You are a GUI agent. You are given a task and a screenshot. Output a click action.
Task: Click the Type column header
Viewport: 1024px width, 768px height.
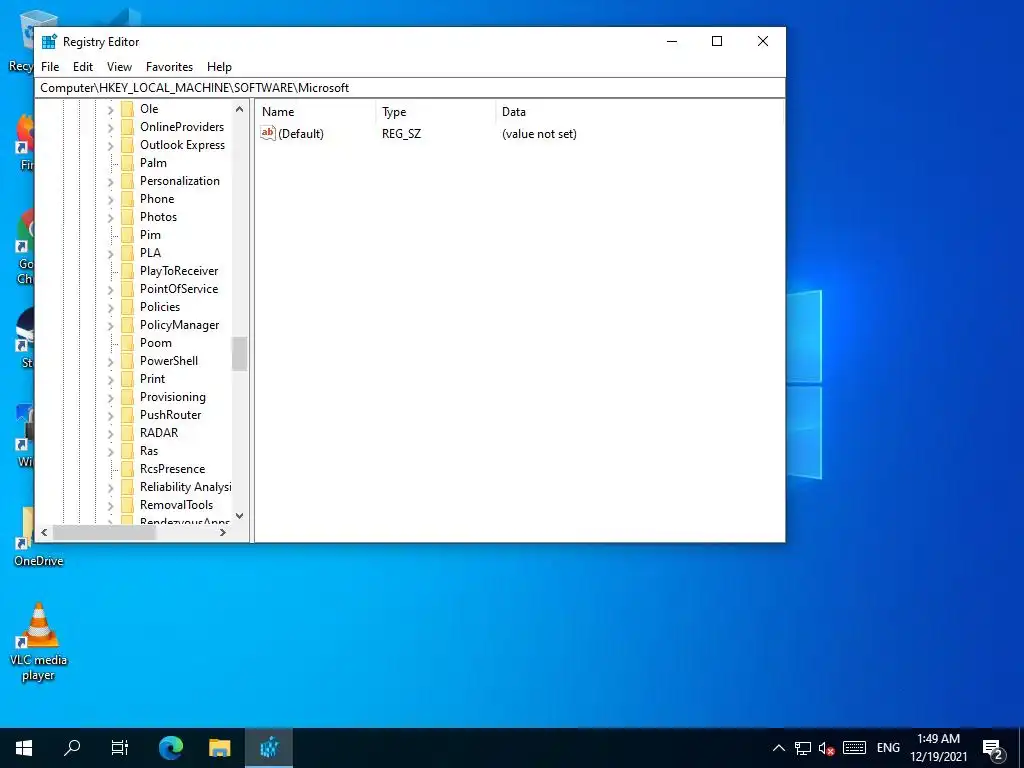(x=436, y=112)
